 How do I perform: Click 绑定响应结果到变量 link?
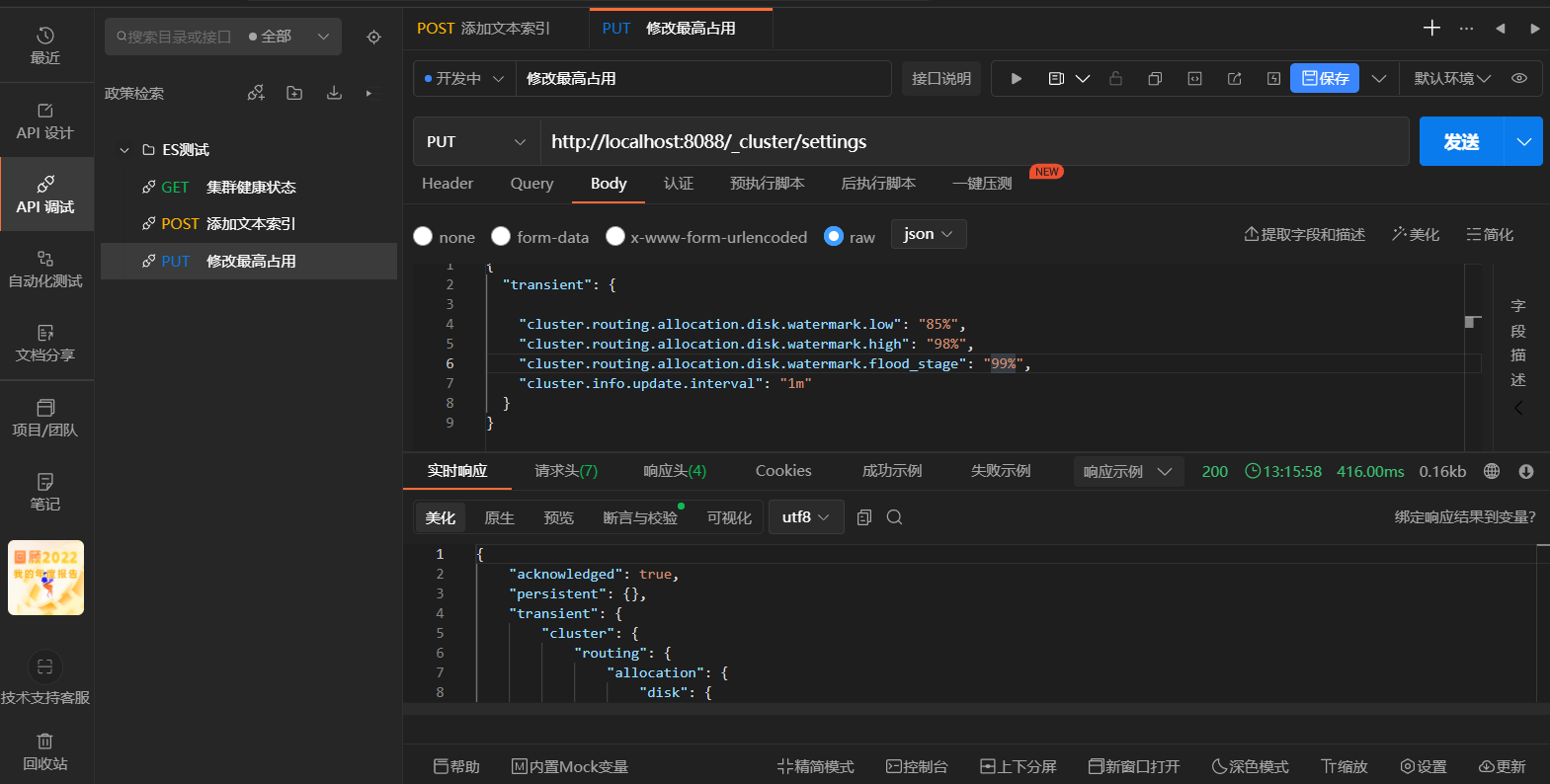(x=1465, y=517)
